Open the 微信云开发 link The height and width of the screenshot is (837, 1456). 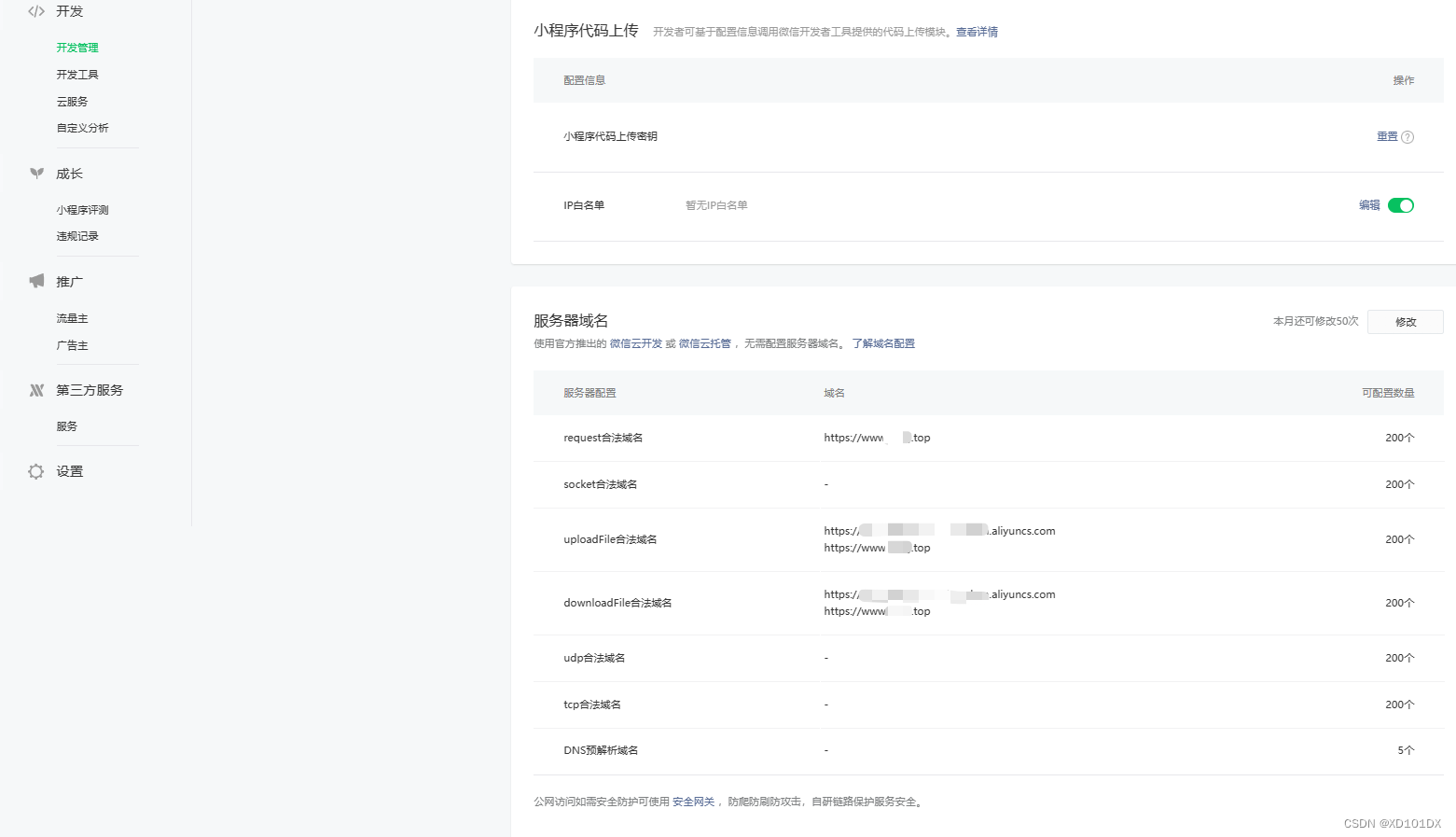(x=636, y=343)
